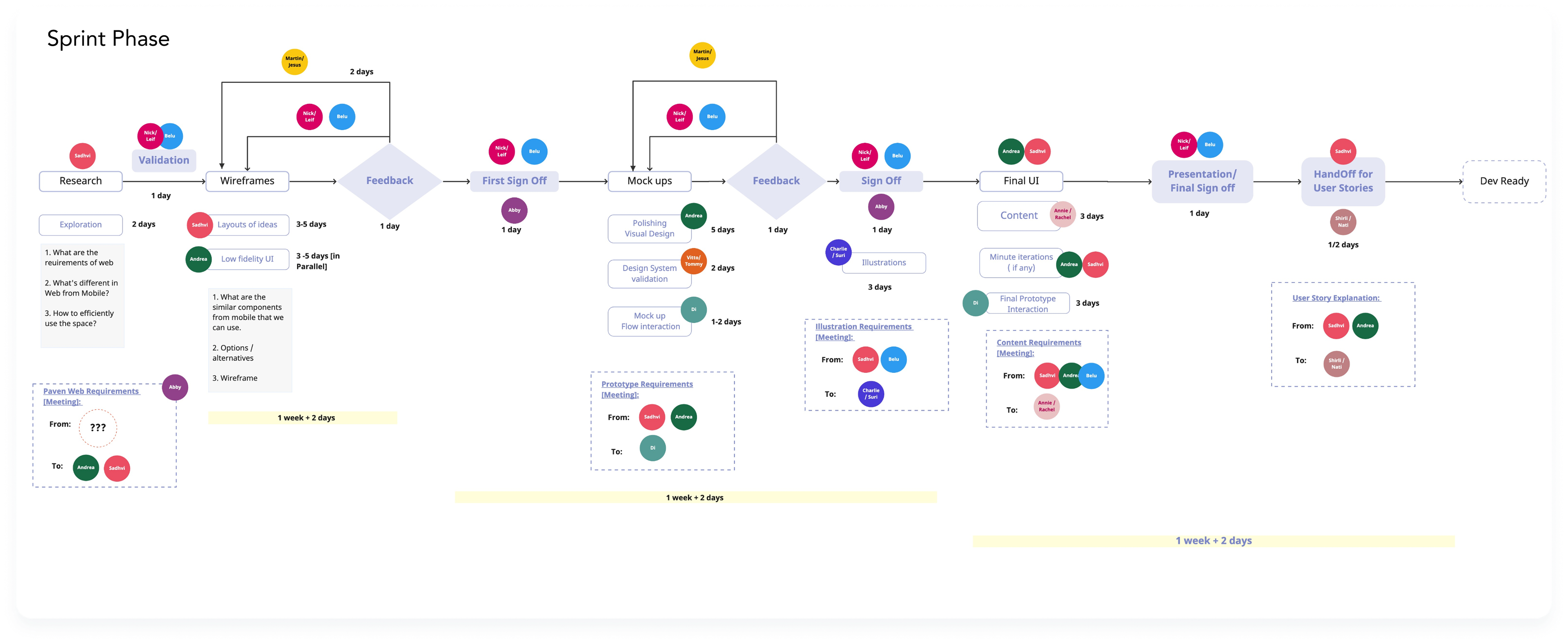Select Annie/Rachel avatar on the Content box

(x=1063, y=214)
